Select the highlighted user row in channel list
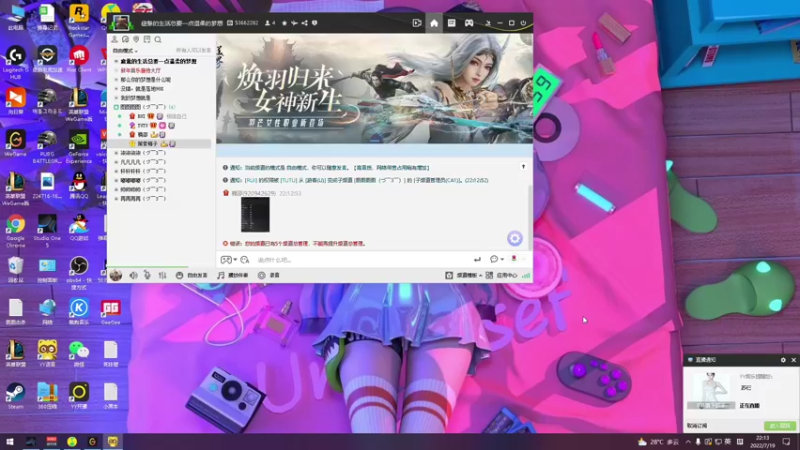This screenshot has width=800, height=450. point(160,144)
